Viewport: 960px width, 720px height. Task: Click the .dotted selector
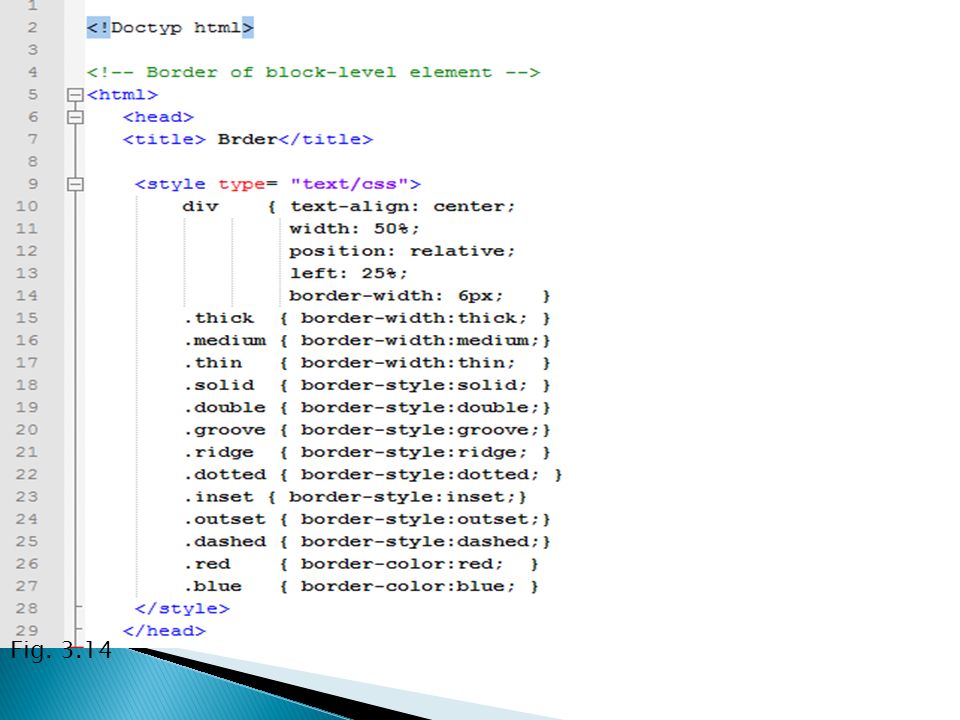(225, 474)
